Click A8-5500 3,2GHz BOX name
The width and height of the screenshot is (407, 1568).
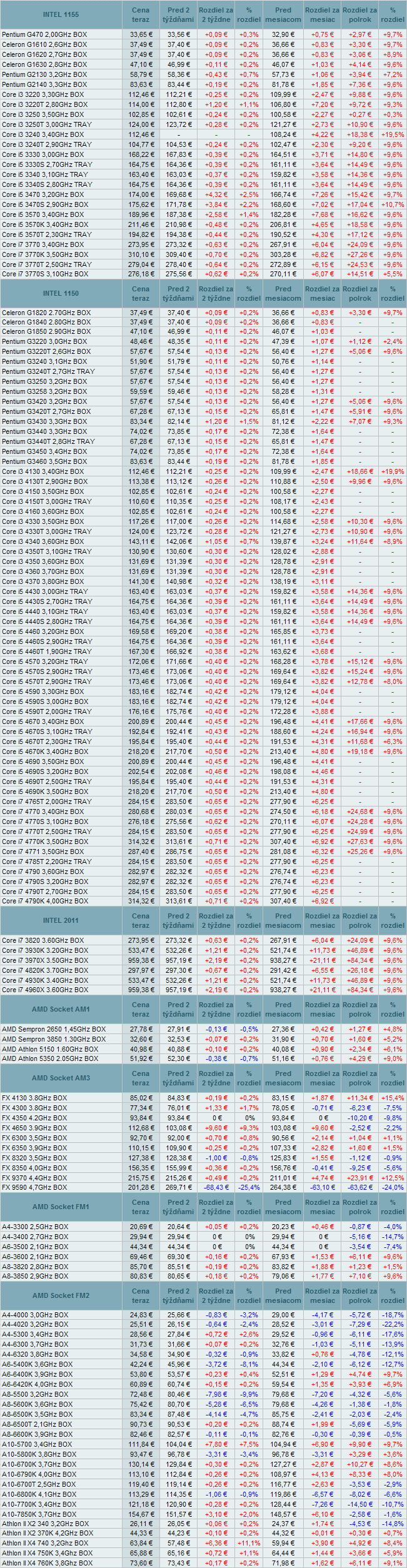coord(35,1394)
